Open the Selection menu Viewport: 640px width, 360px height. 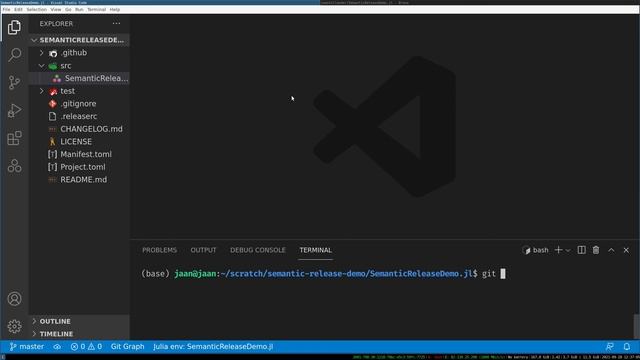point(37,9)
